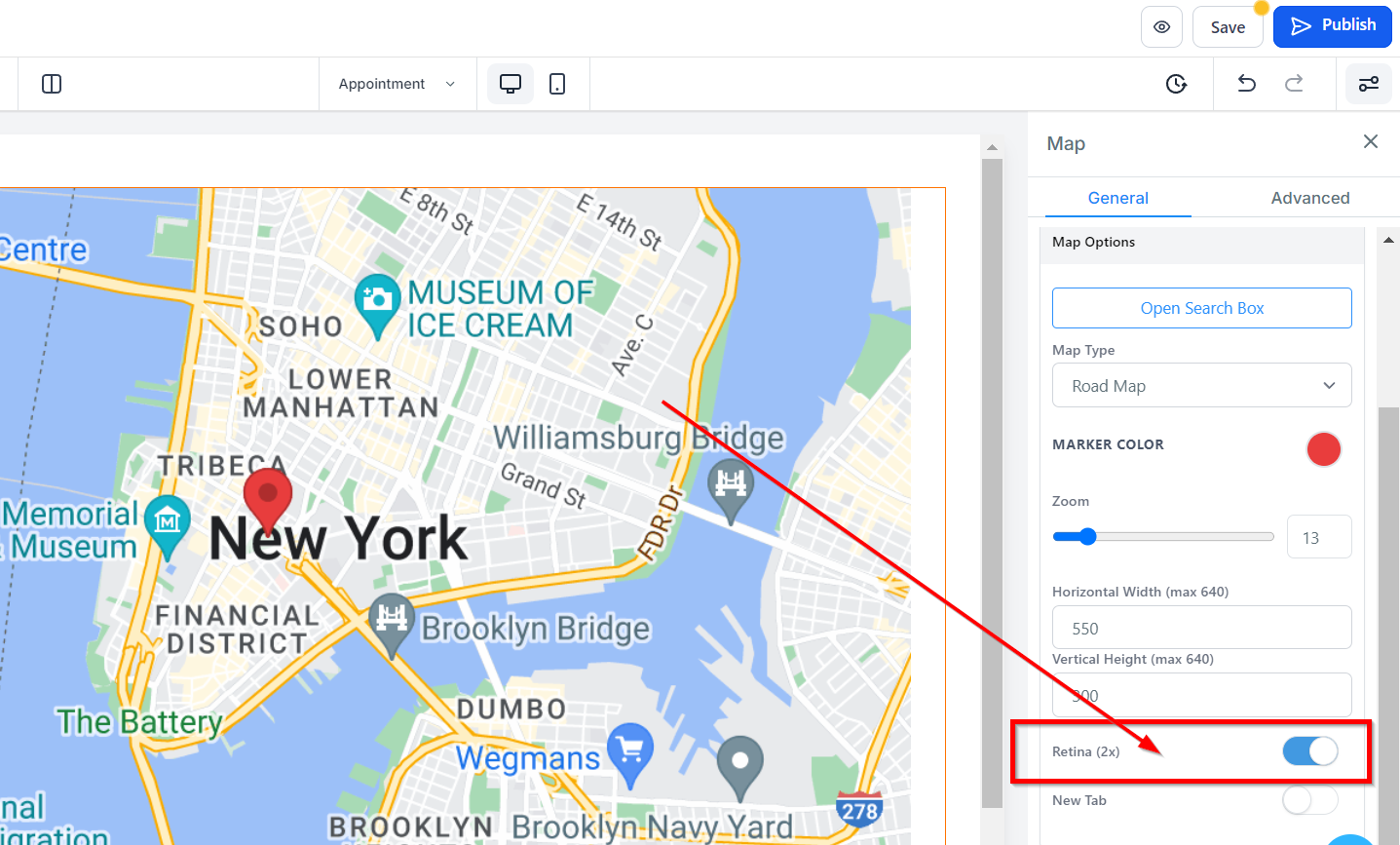The height and width of the screenshot is (845, 1400).
Task: Switch to mobile view icon
Action: pos(557,84)
